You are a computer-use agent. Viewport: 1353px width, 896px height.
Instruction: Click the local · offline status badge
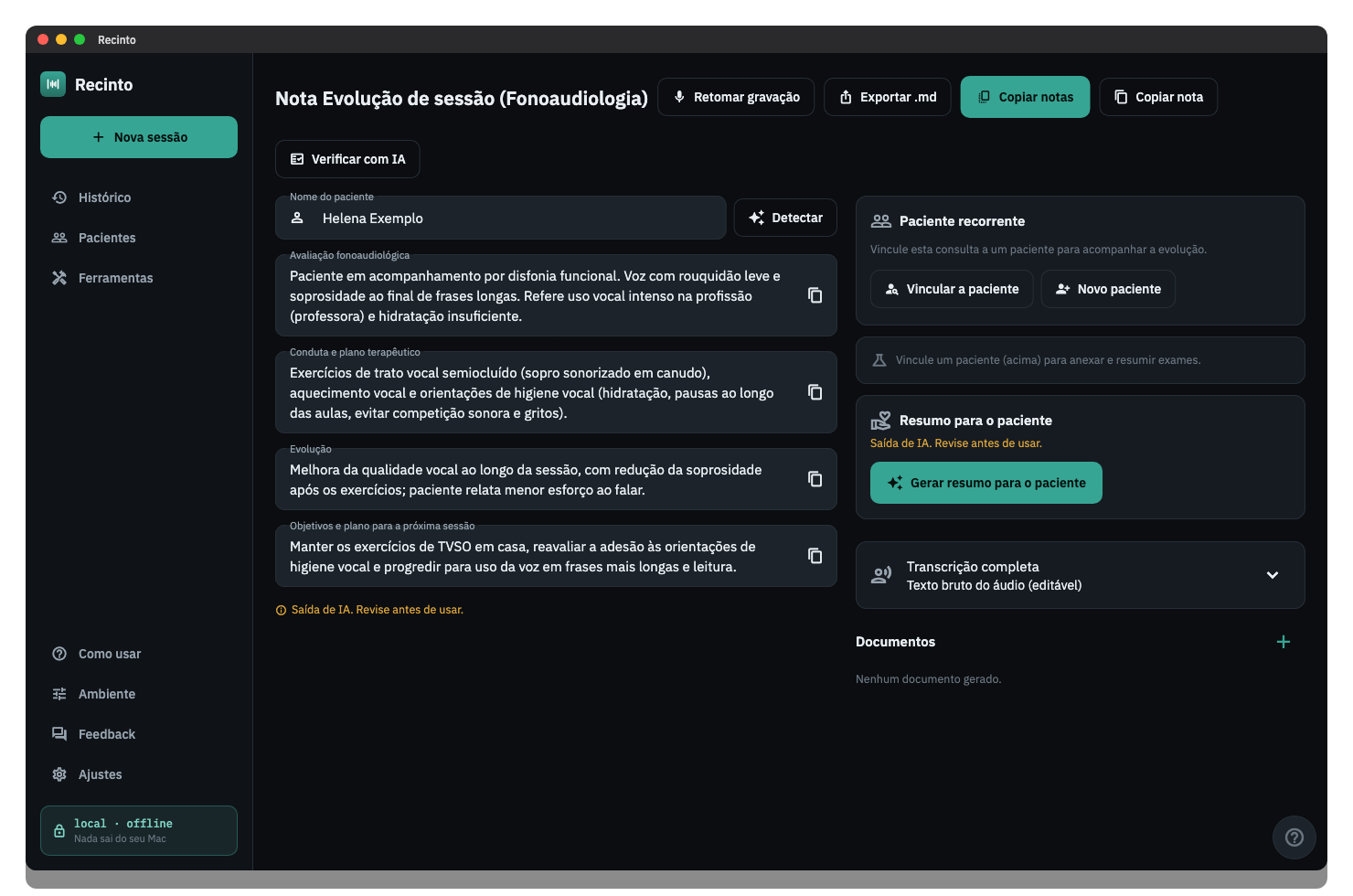(x=139, y=830)
